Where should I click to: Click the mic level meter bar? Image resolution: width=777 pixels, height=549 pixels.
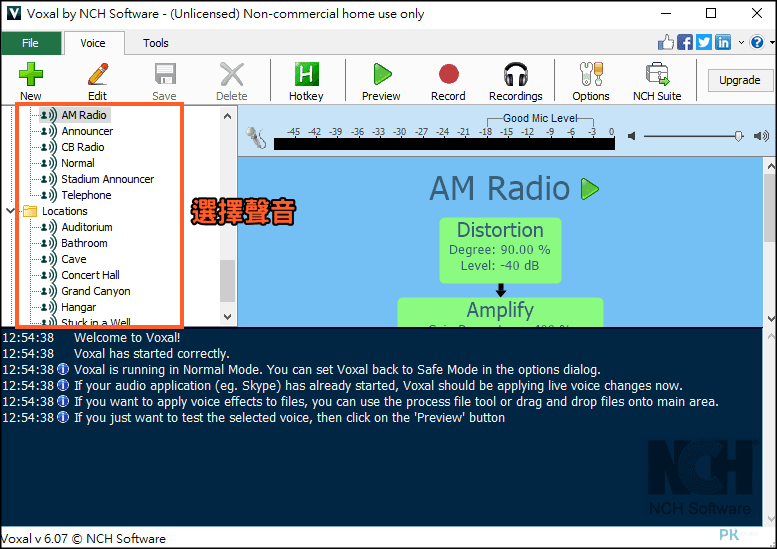[444, 144]
